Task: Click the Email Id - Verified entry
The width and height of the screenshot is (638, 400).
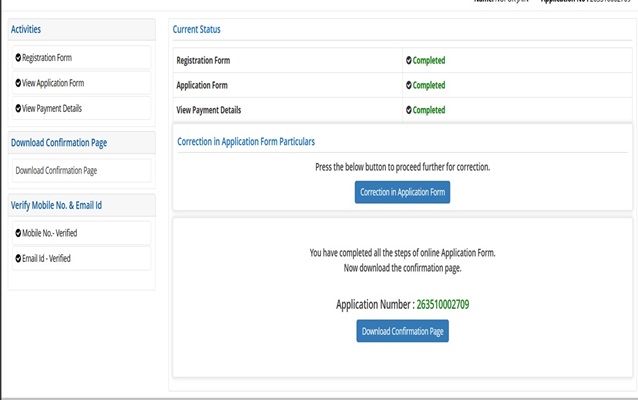Action: coord(46,258)
